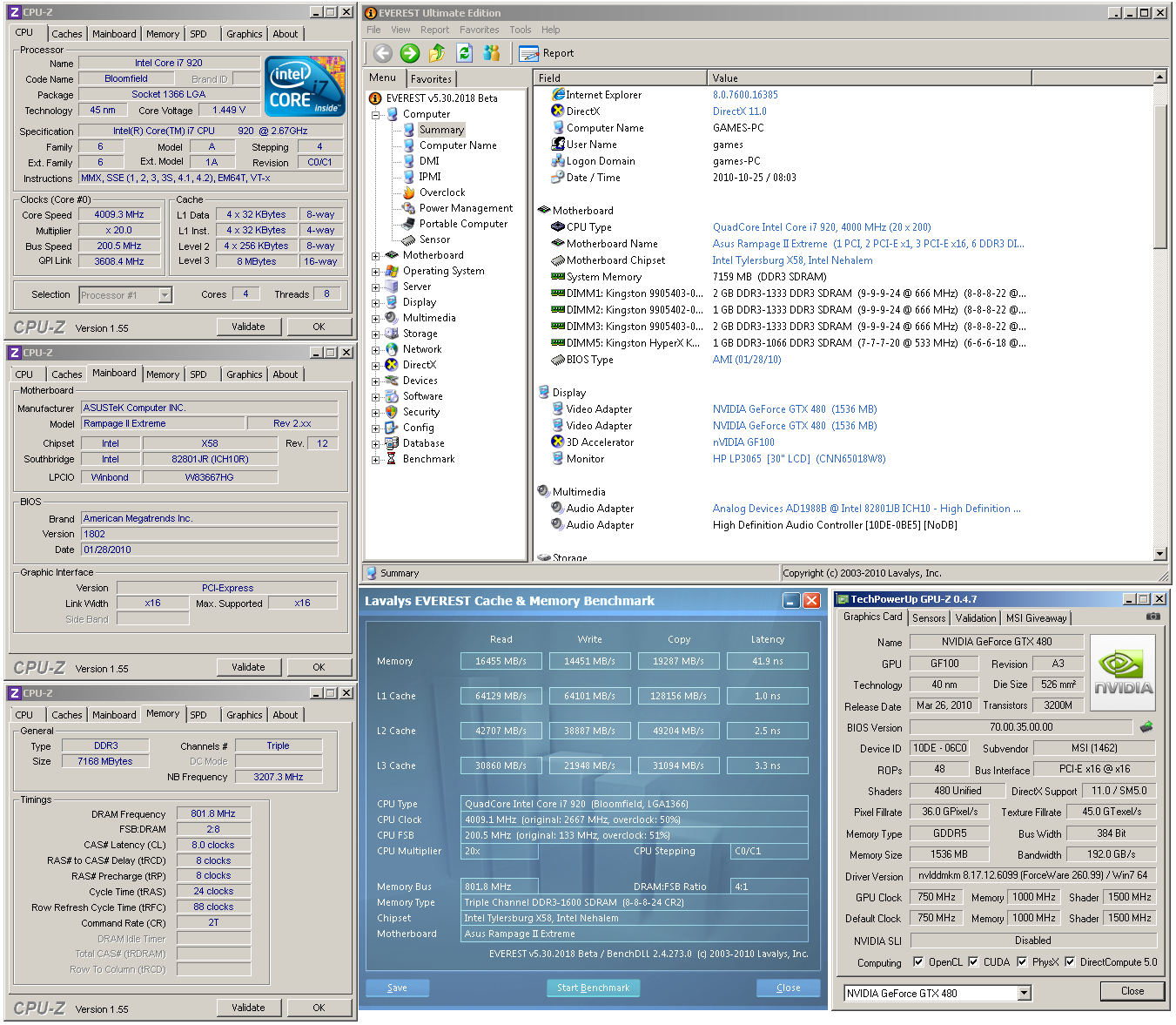Expand the Benchmark tree node
This screenshot has width=1176, height=1025.
(x=375, y=460)
